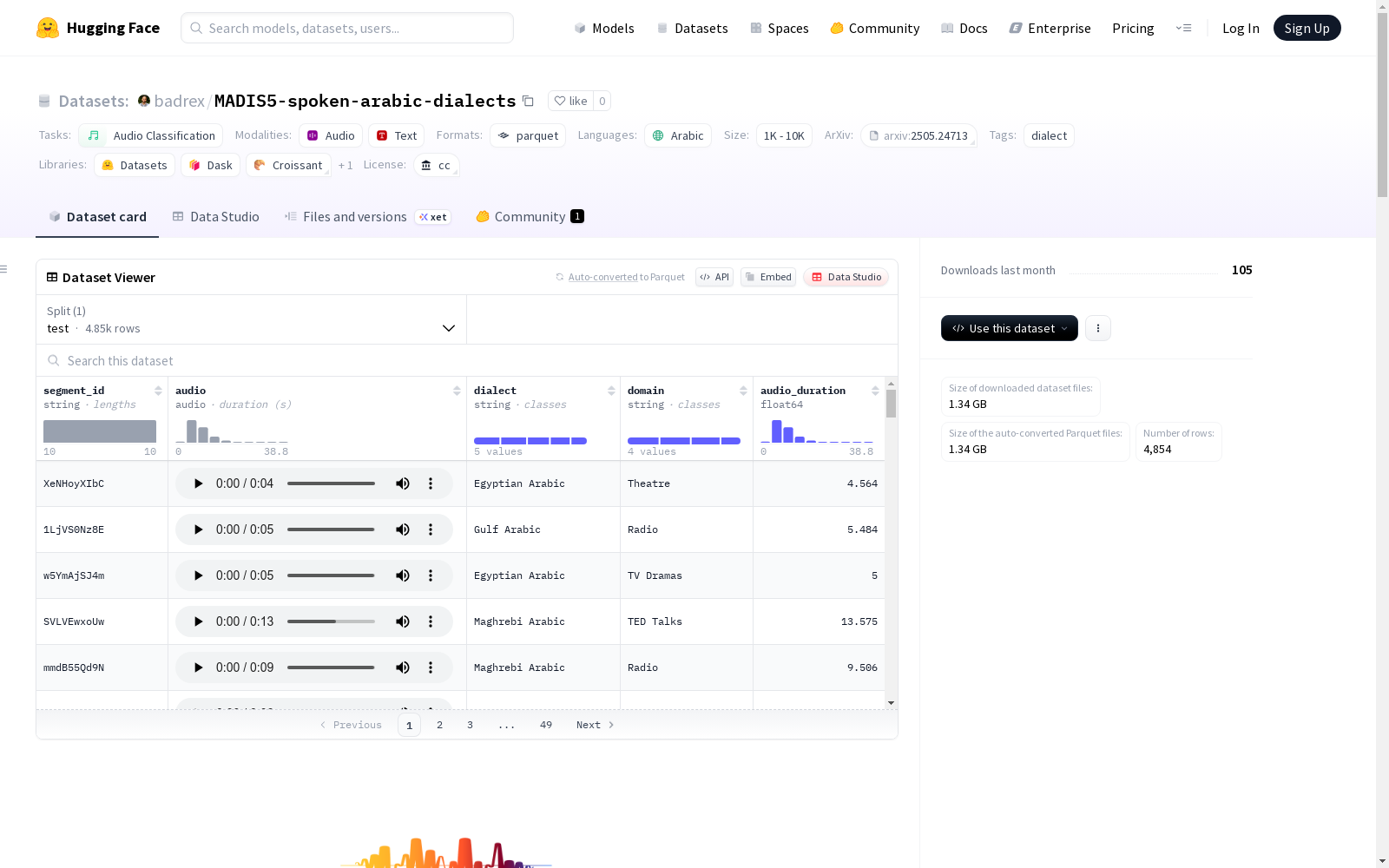1389x868 pixels.
Task: Open audio options menu for XeNHoyXIbC row
Action: click(x=431, y=483)
